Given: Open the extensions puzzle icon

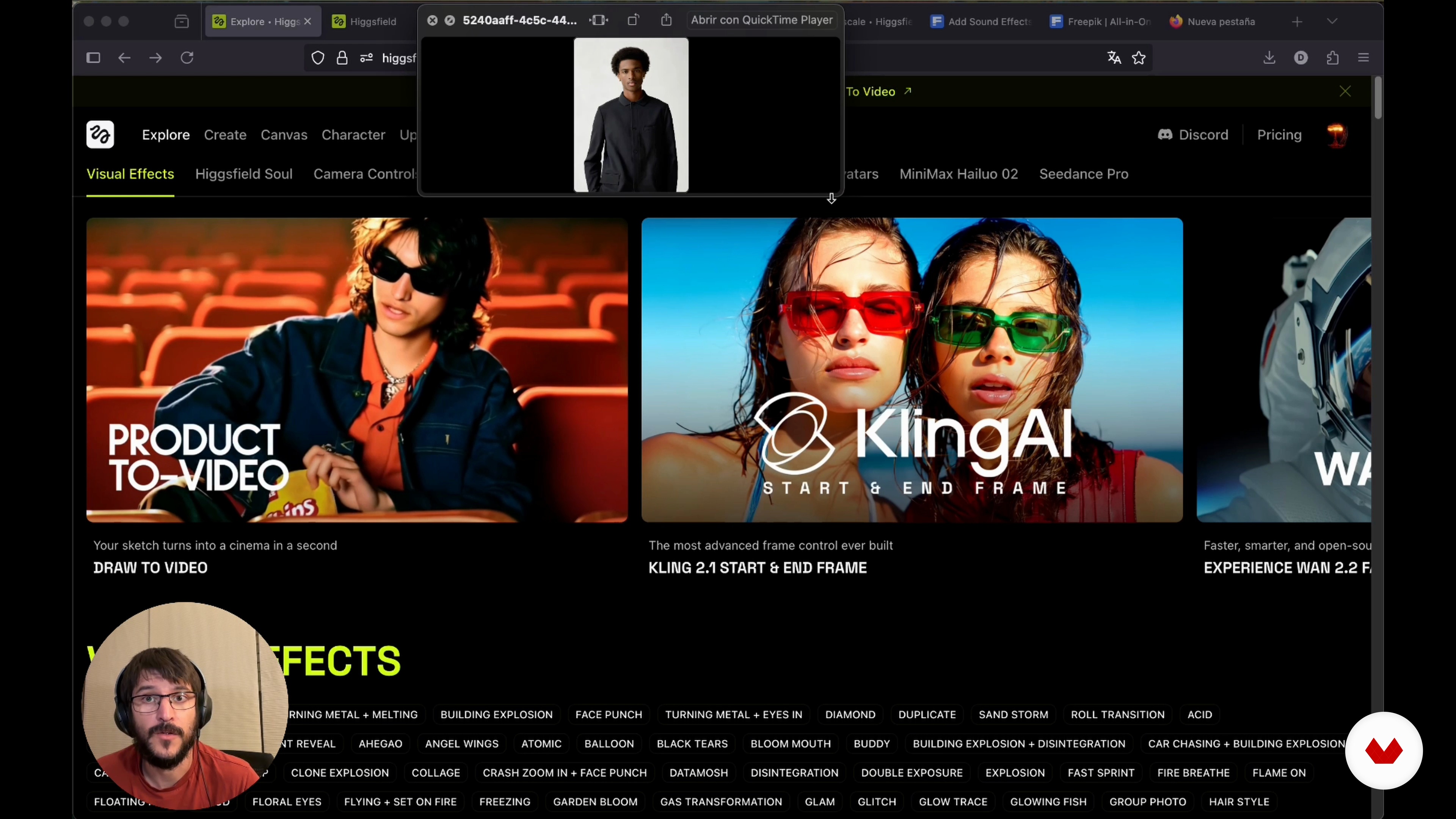Looking at the screenshot, I should tap(1333, 58).
